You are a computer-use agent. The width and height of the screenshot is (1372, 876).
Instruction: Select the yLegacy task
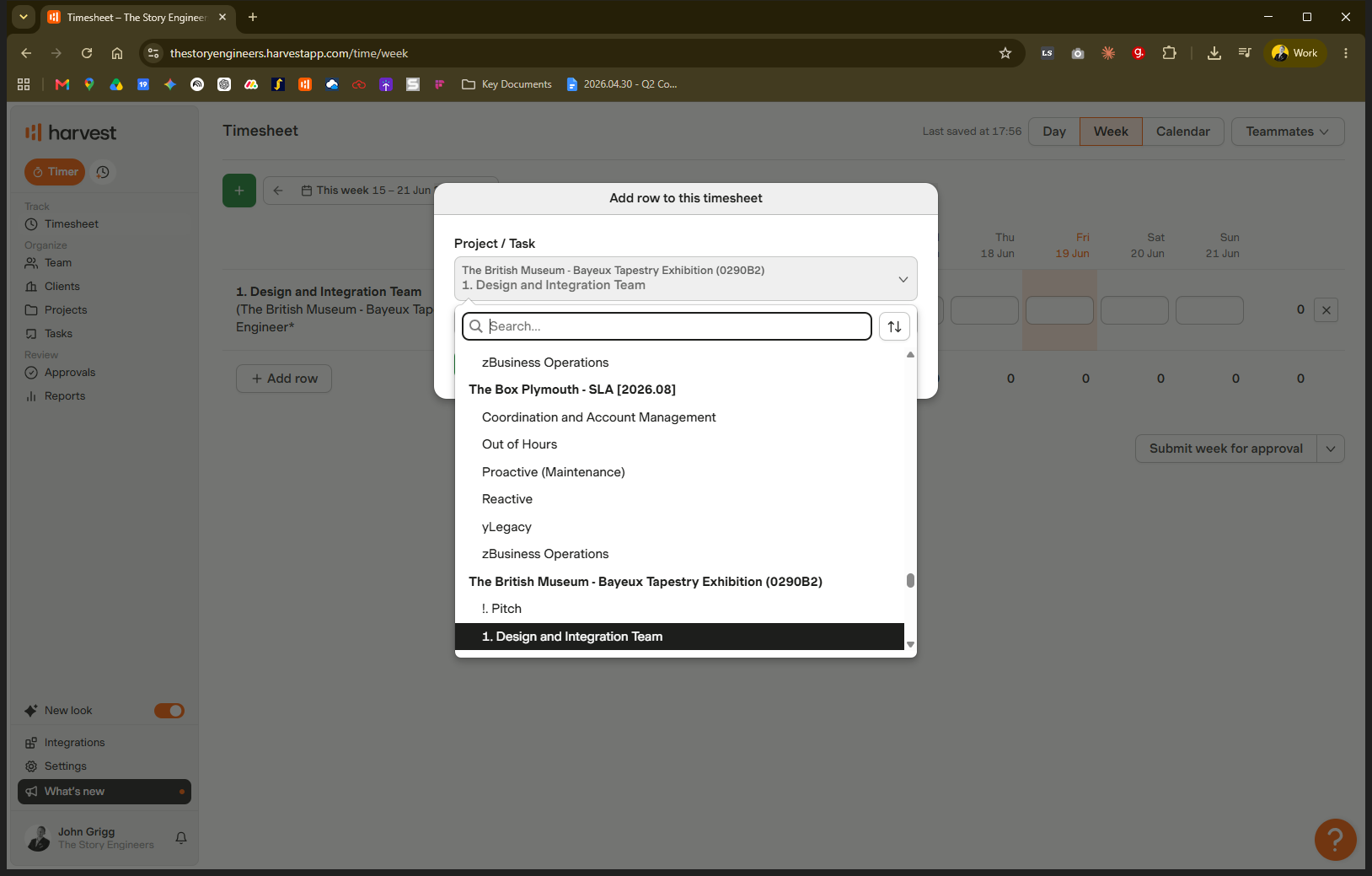click(679, 527)
